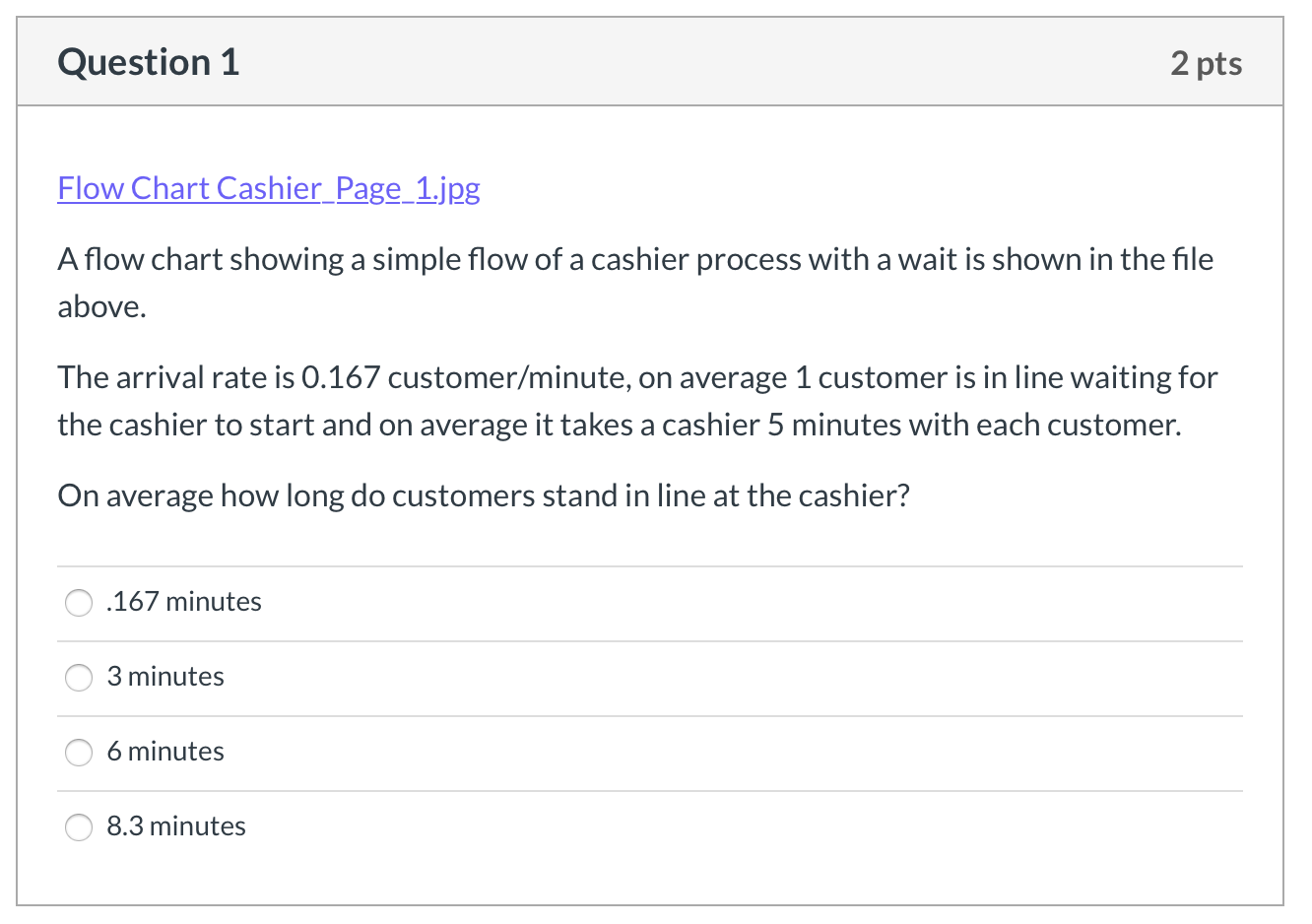
Task: Click the Question 1 header
Action: point(148,62)
